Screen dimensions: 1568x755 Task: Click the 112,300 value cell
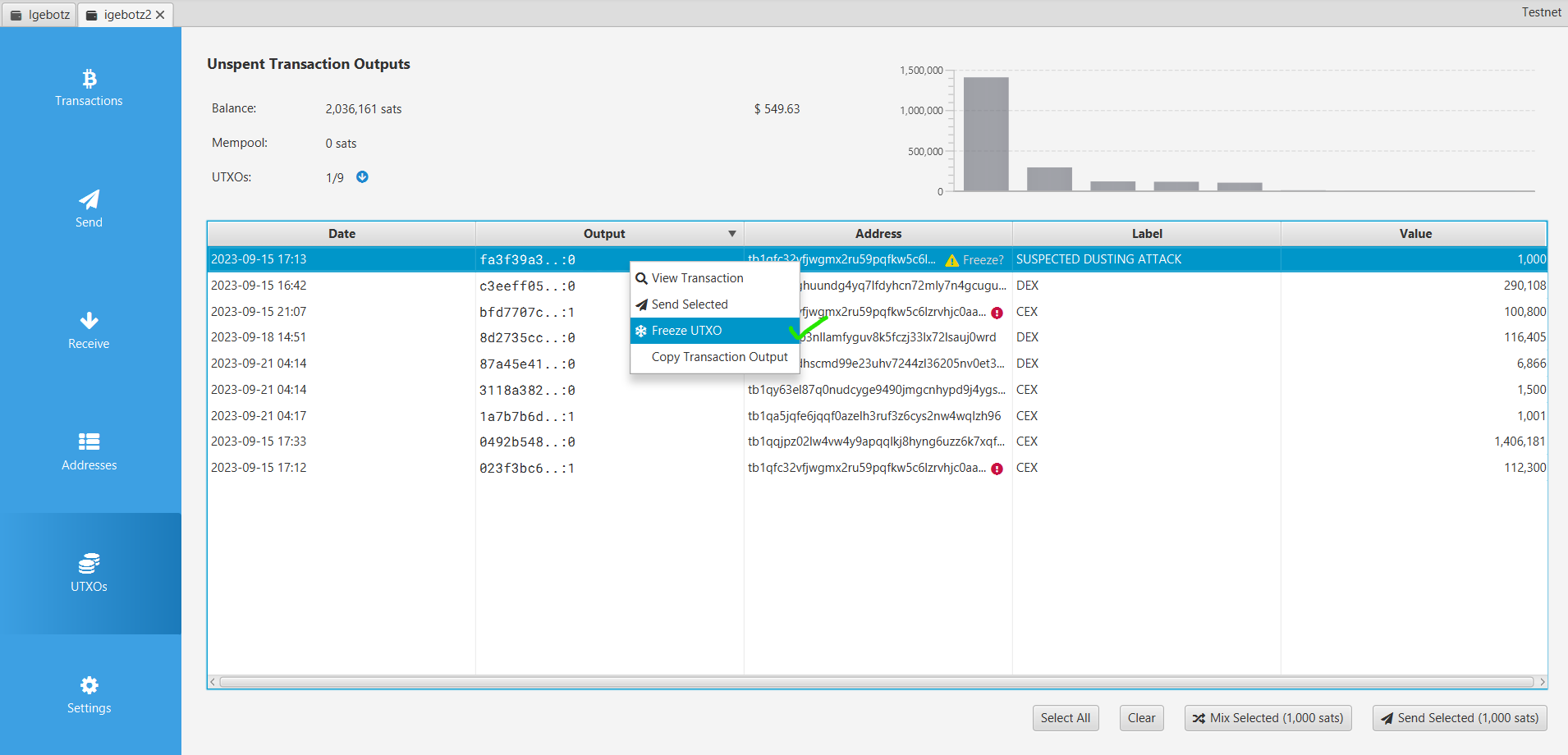pyautogui.click(x=1414, y=468)
